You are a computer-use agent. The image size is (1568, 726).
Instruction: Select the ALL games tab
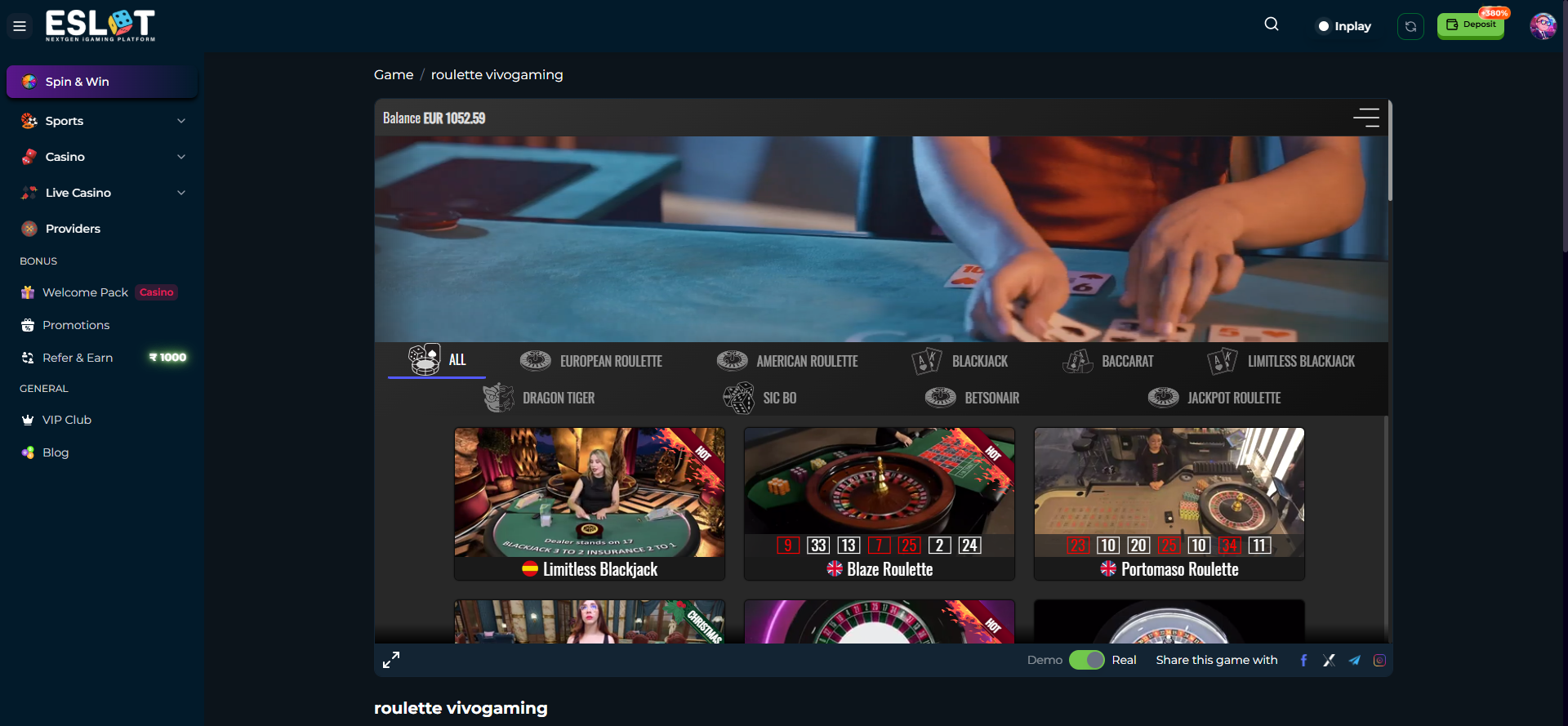(437, 360)
